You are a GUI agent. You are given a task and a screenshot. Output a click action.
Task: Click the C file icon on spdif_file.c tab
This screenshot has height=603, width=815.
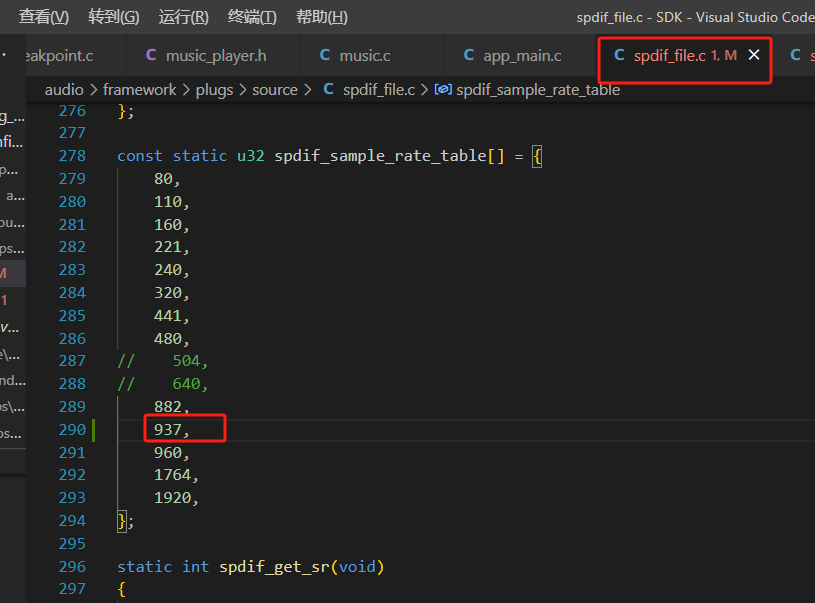619,55
